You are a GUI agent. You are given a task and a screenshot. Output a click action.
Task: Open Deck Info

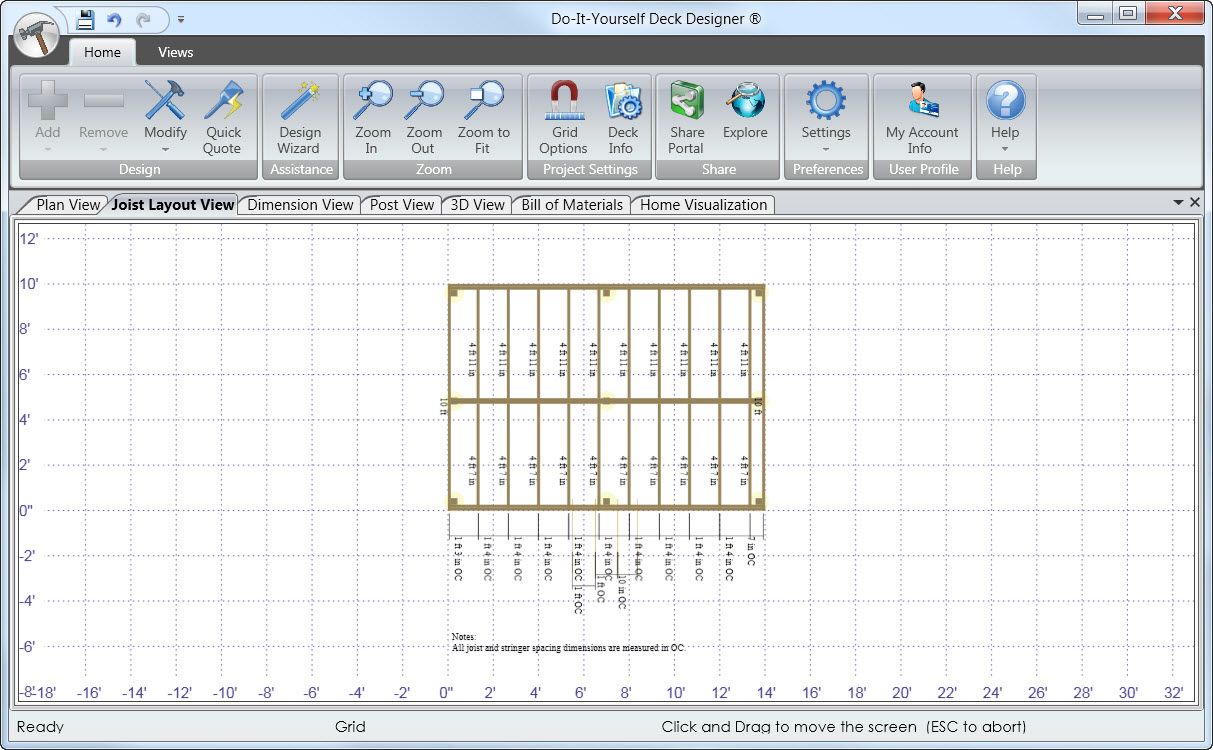click(623, 118)
